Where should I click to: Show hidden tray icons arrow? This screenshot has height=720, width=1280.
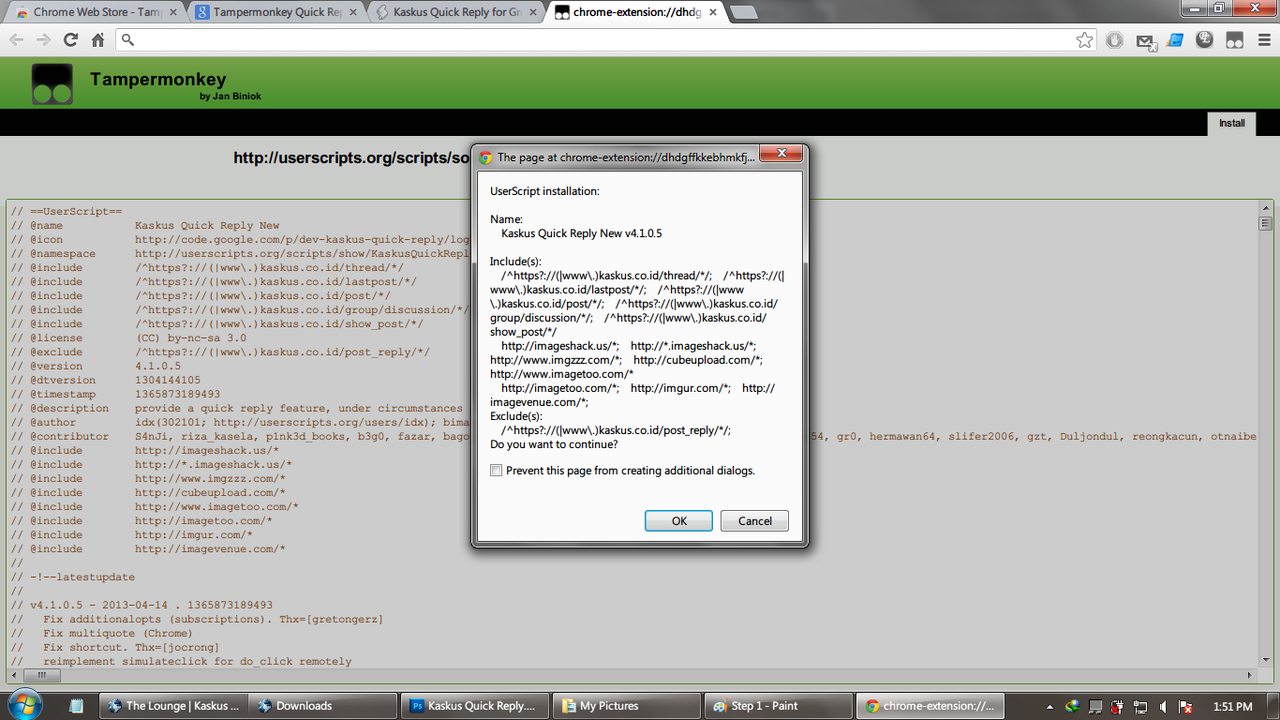pos(1050,706)
